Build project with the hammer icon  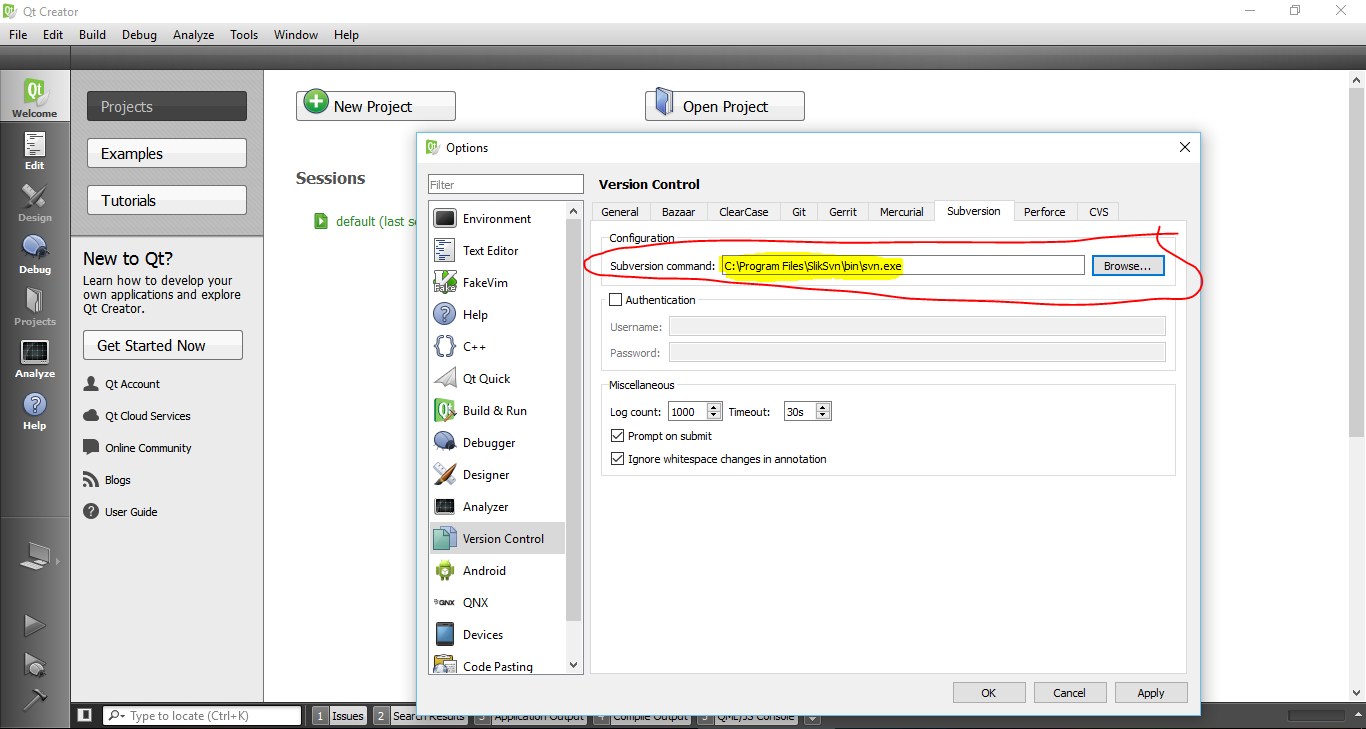[35, 699]
